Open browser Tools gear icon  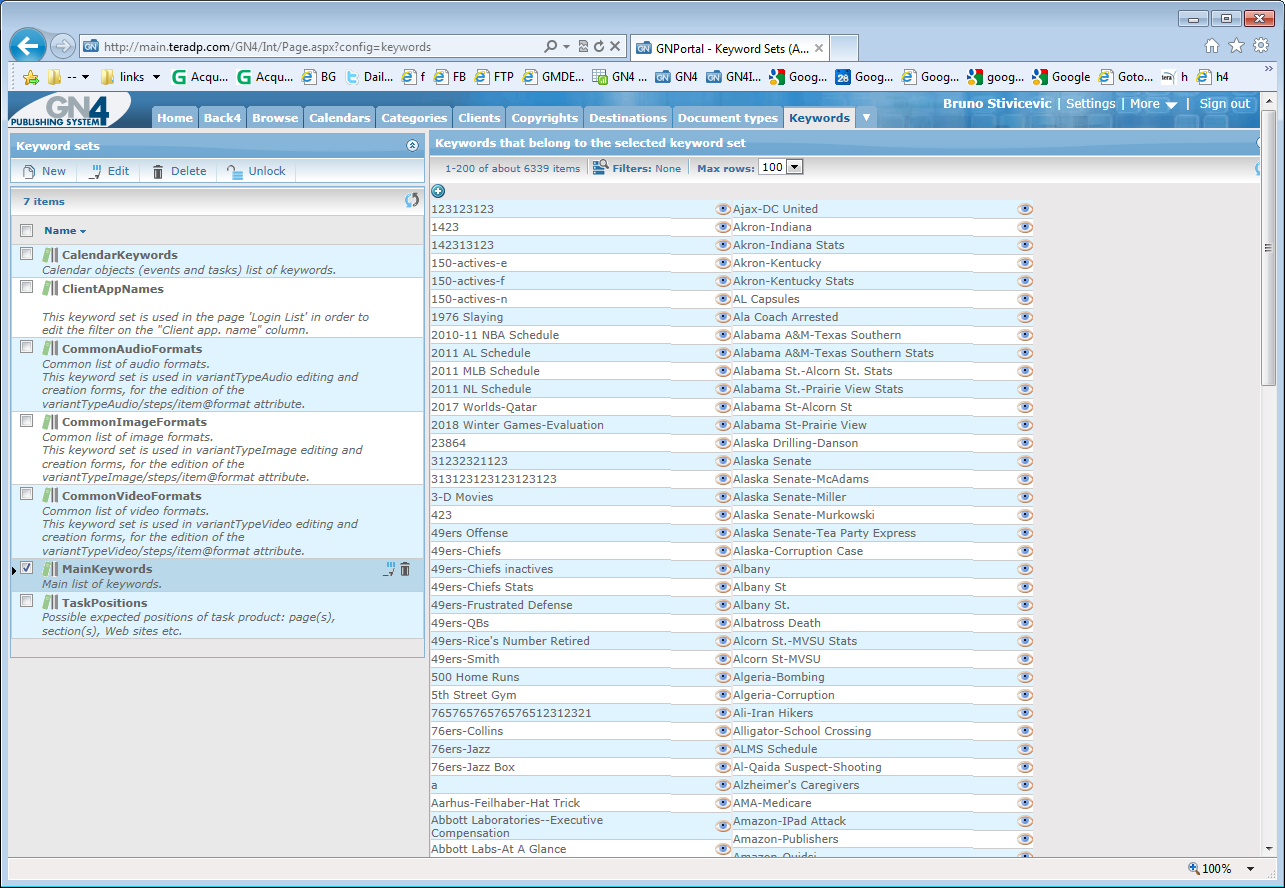pyautogui.click(x=1261, y=46)
